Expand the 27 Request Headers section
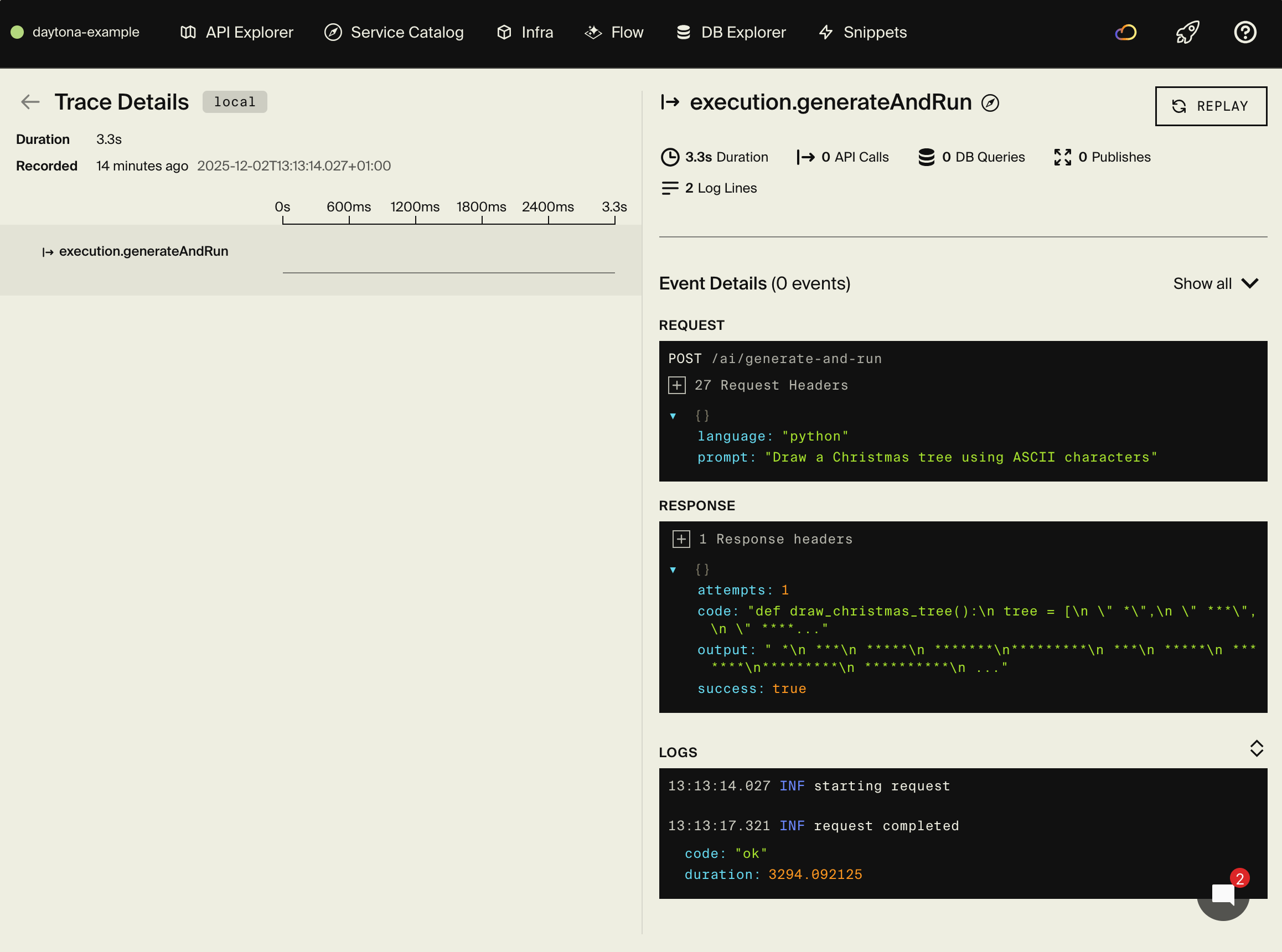This screenshot has width=1282, height=952. (x=676, y=385)
